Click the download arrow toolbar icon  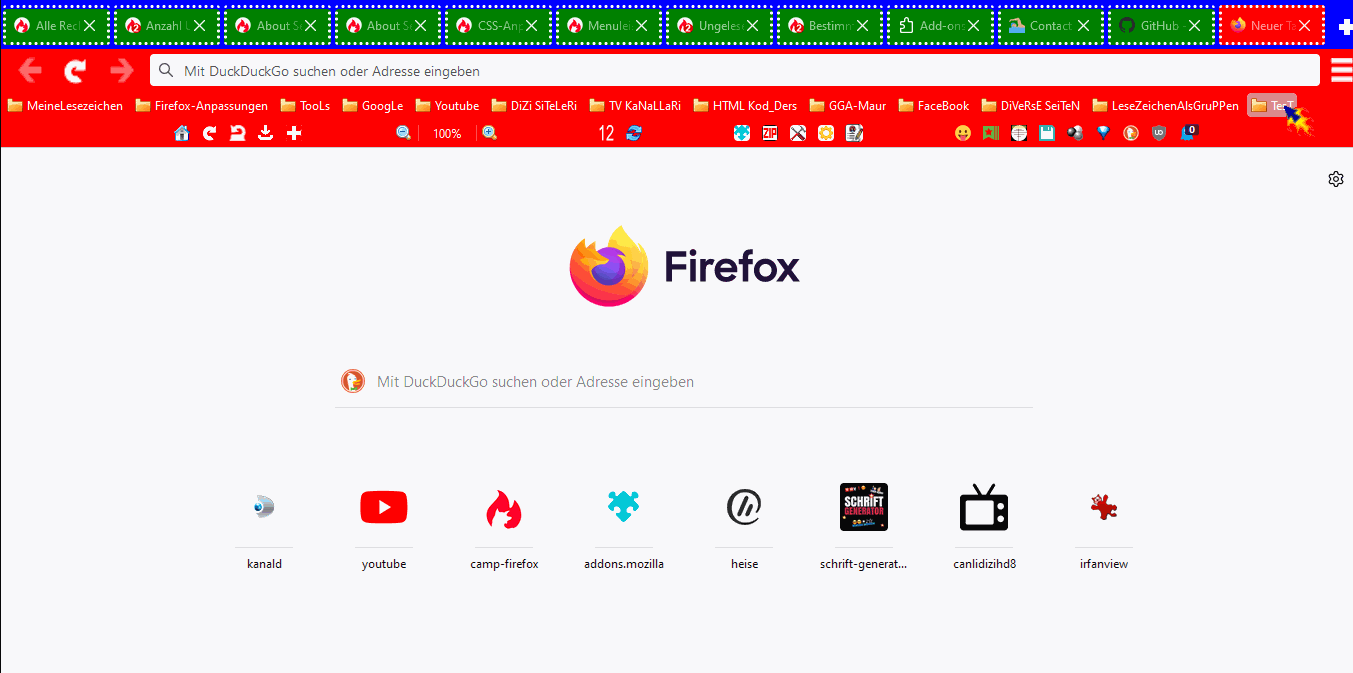pos(265,133)
